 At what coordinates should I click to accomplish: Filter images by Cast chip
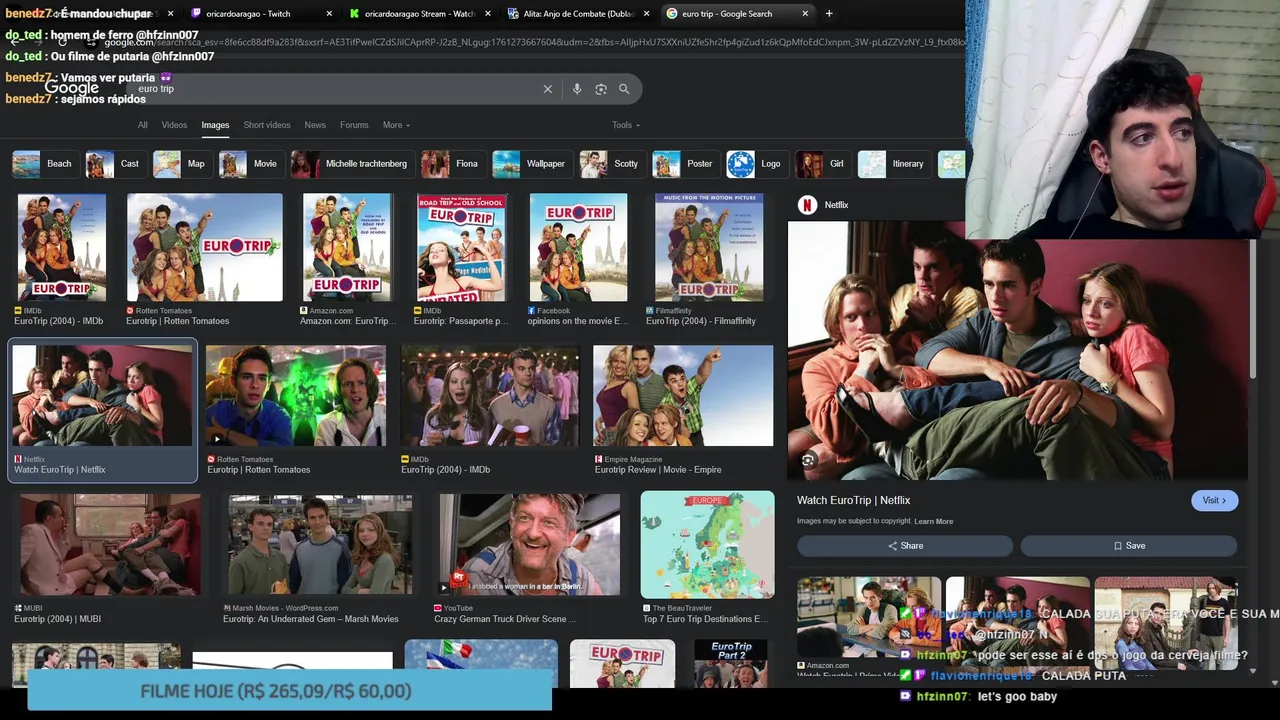tap(114, 164)
